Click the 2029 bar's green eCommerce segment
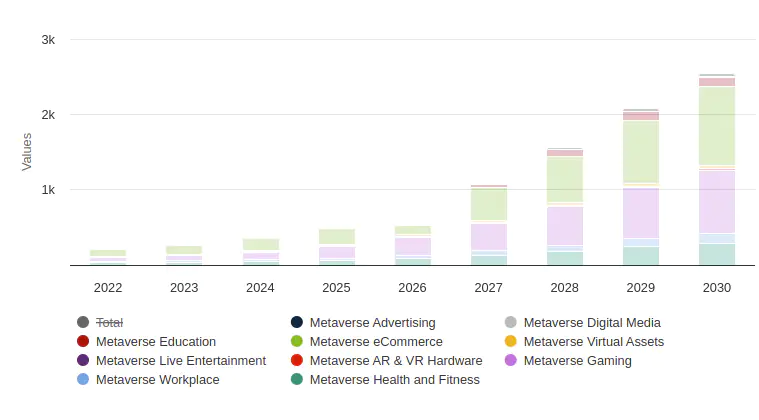The width and height of the screenshot is (759, 420). 641,150
